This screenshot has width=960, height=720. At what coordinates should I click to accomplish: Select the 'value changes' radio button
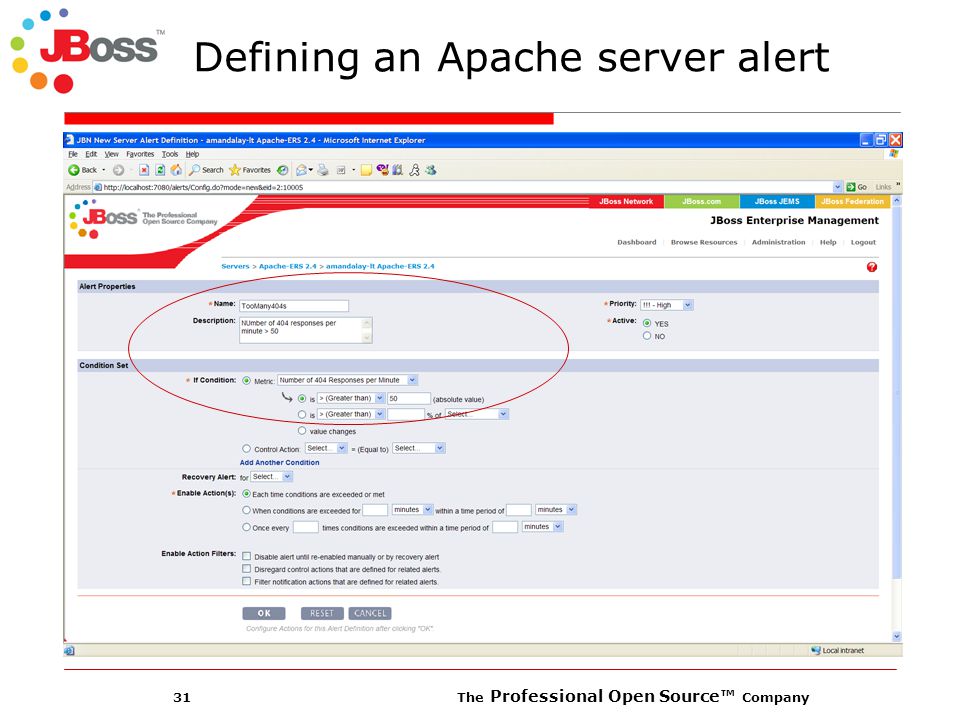click(x=302, y=431)
